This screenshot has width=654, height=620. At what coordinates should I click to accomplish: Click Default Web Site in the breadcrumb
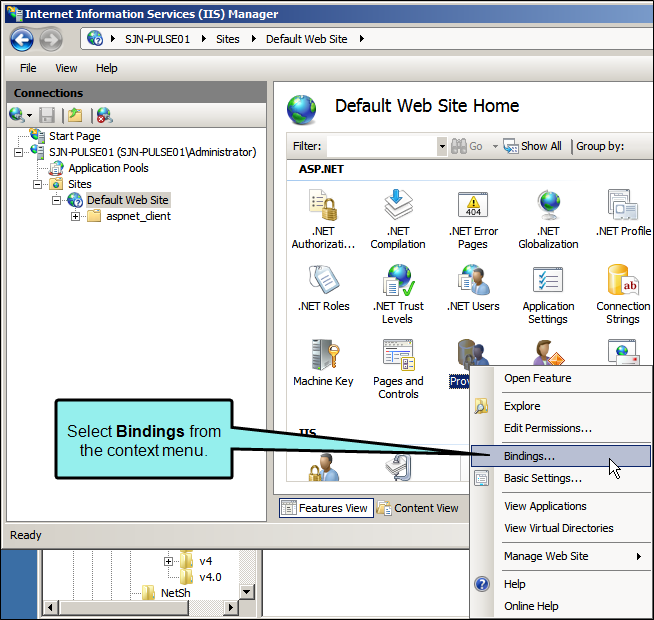click(307, 39)
